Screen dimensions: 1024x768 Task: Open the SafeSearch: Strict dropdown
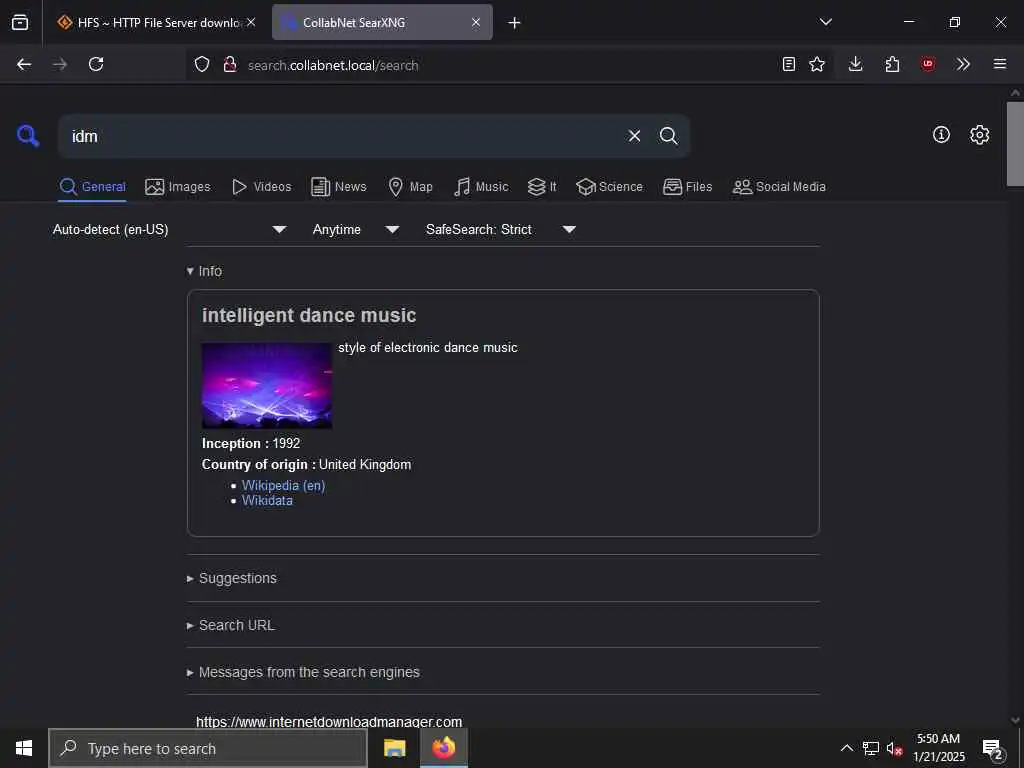501,229
